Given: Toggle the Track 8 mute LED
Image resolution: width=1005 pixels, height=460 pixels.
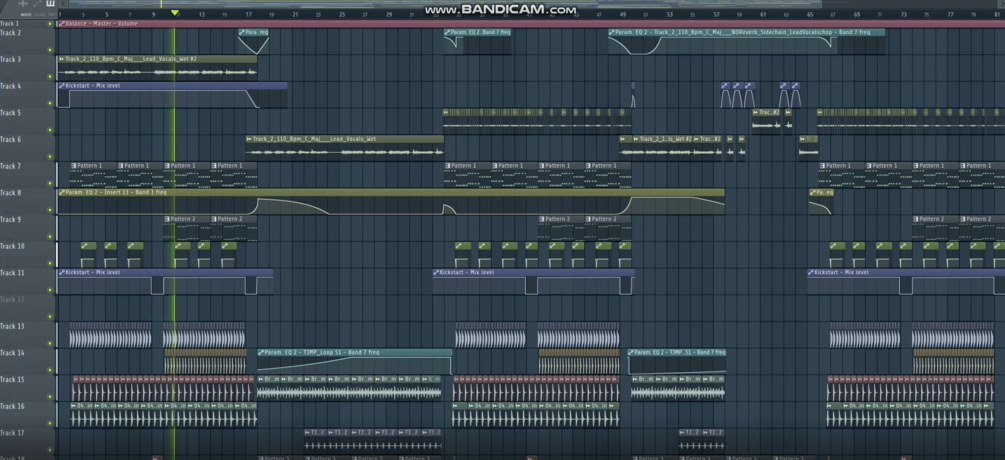Looking at the screenshot, I should click(x=50, y=209).
